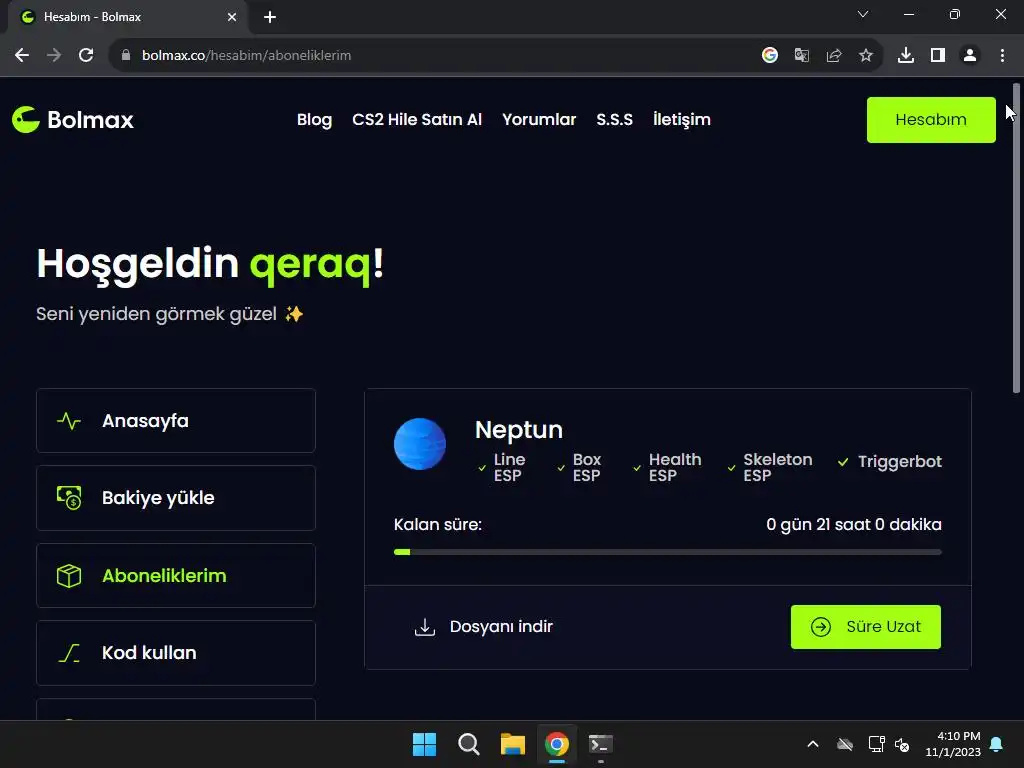Click the Neptun subscription title
This screenshot has width=1024, height=768.
[519, 430]
